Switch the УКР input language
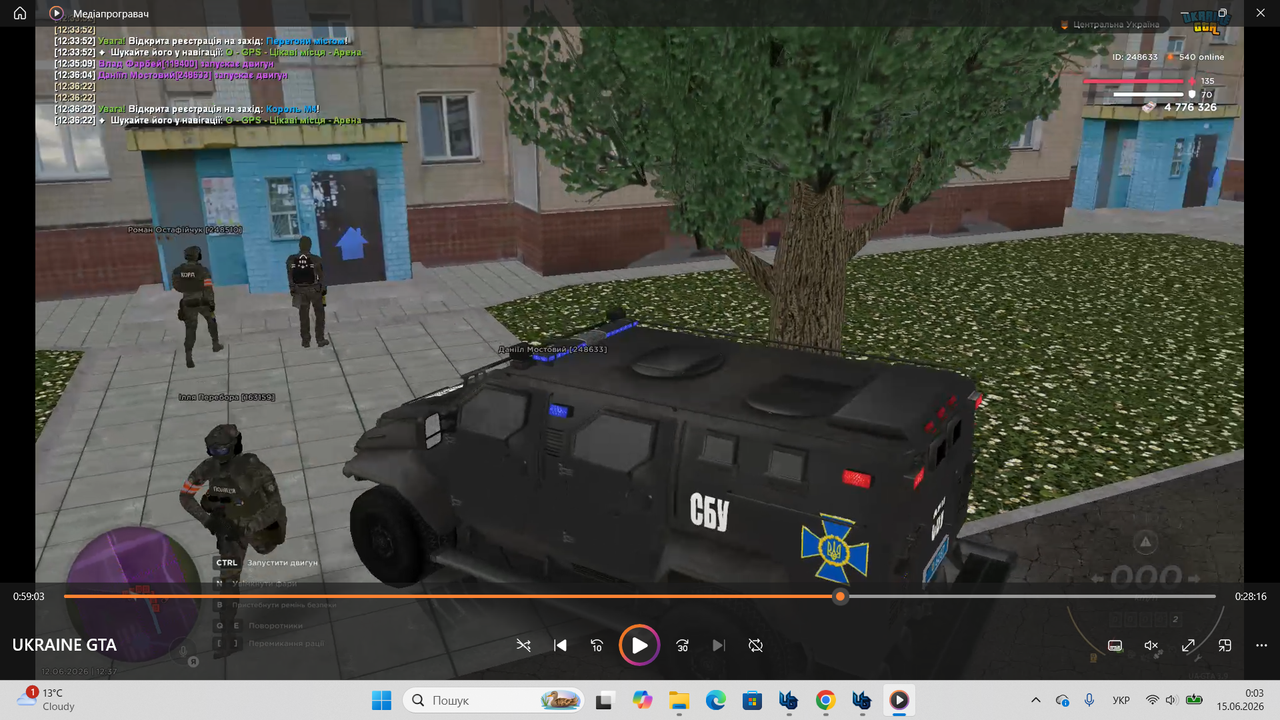The height and width of the screenshot is (720, 1280). pyautogui.click(x=1122, y=700)
